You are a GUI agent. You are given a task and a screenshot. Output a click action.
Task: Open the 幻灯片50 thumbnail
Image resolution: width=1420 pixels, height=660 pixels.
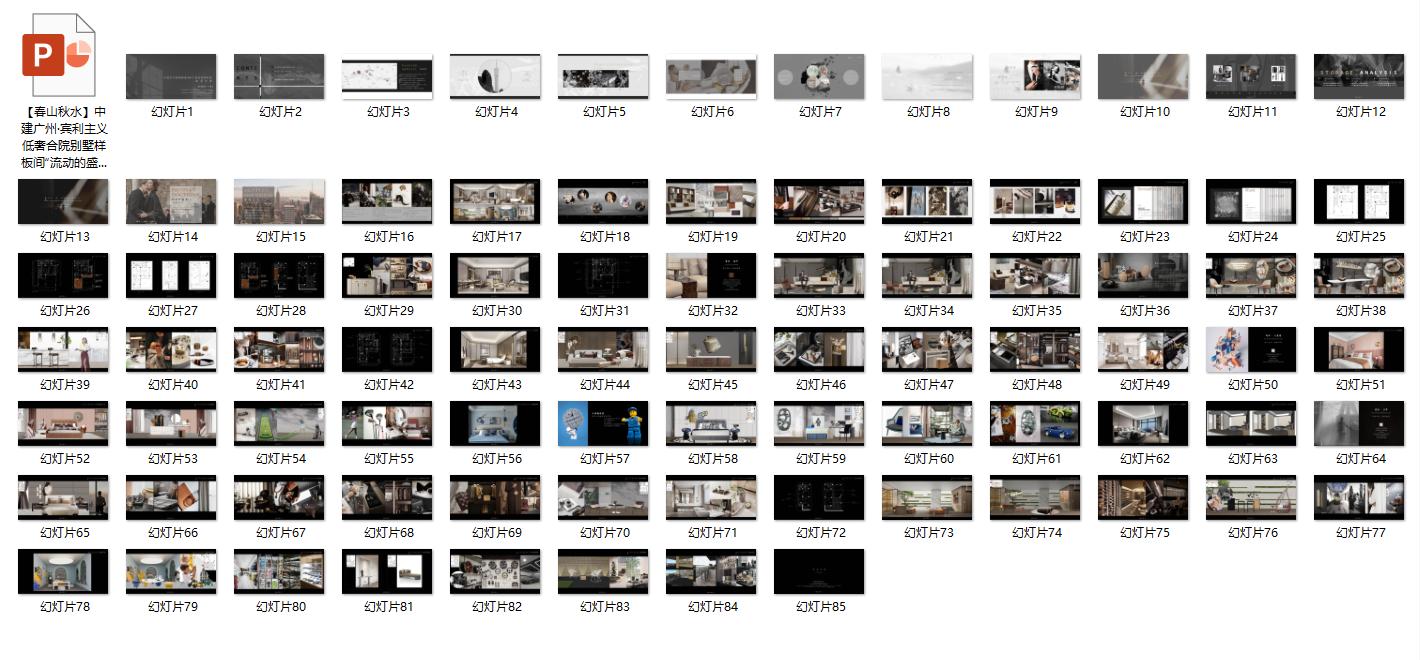tap(1251, 350)
